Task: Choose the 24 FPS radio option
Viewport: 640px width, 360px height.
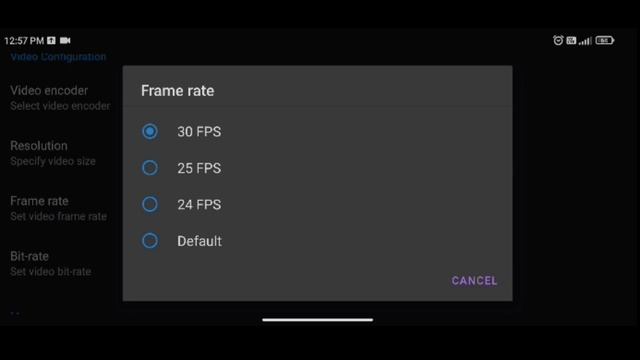Action: pyautogui.click(x=150, y=204)
